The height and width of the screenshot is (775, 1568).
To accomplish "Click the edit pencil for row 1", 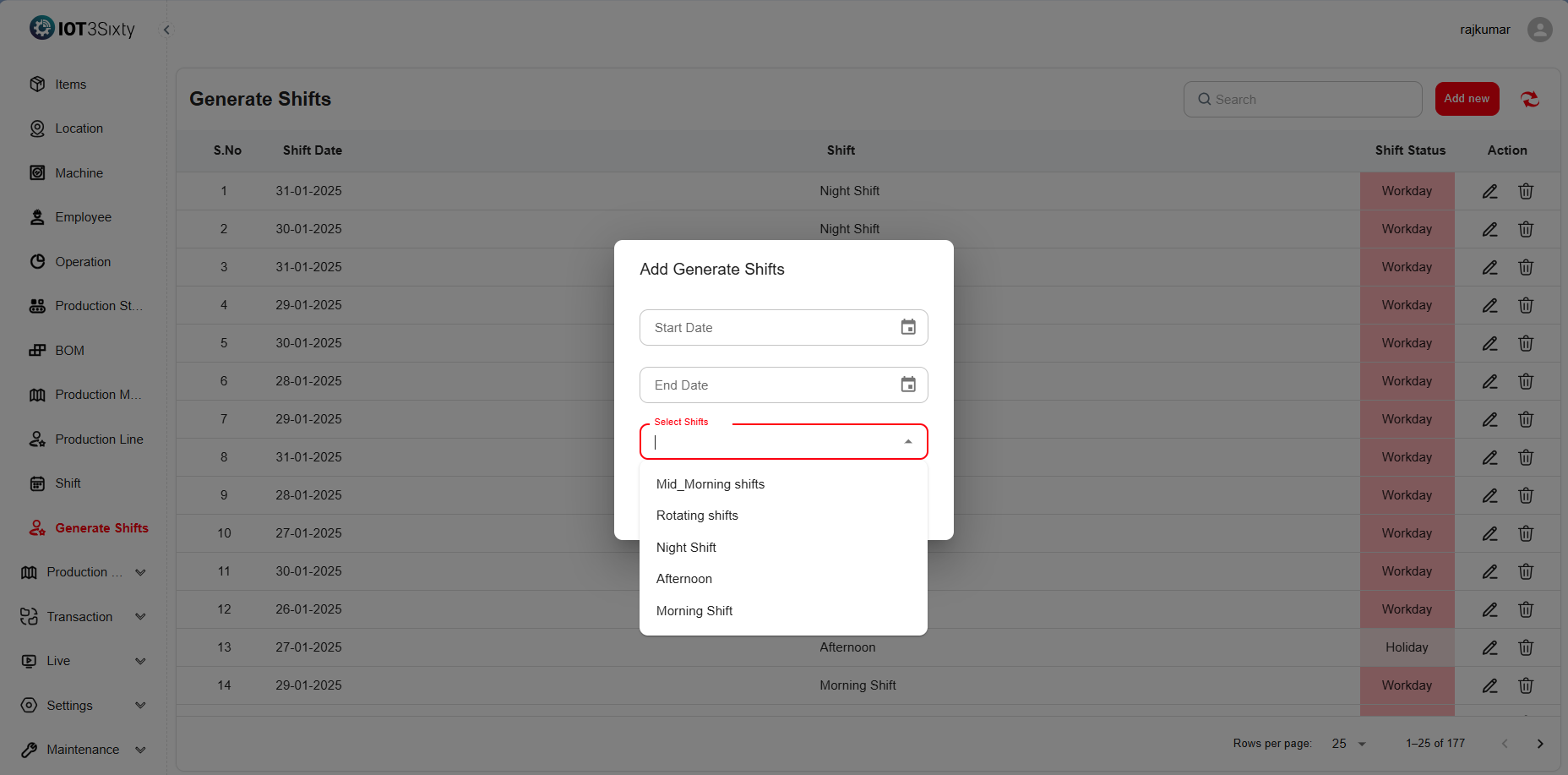I will [x=1490, y=191].
